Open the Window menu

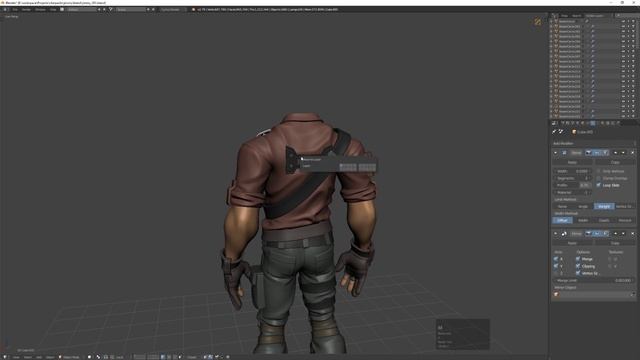click(40, 9)
